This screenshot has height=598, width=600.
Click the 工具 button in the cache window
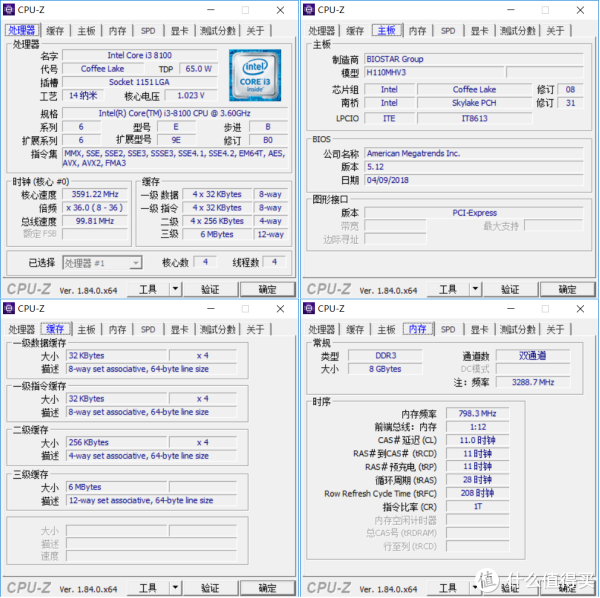[148, 587]
